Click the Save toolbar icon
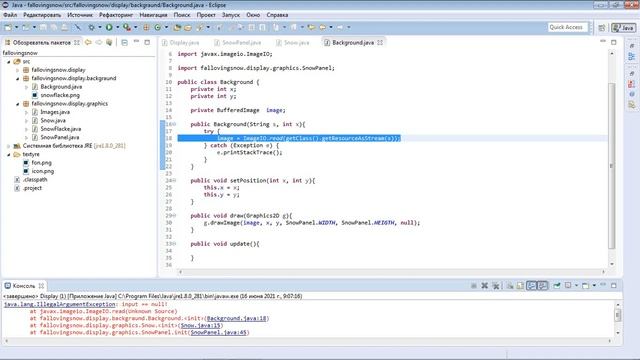 (43, 27)
